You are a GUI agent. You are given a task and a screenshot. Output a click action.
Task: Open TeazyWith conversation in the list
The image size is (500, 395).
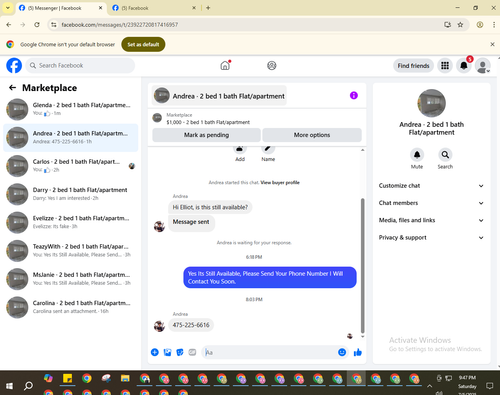point(71,251)
